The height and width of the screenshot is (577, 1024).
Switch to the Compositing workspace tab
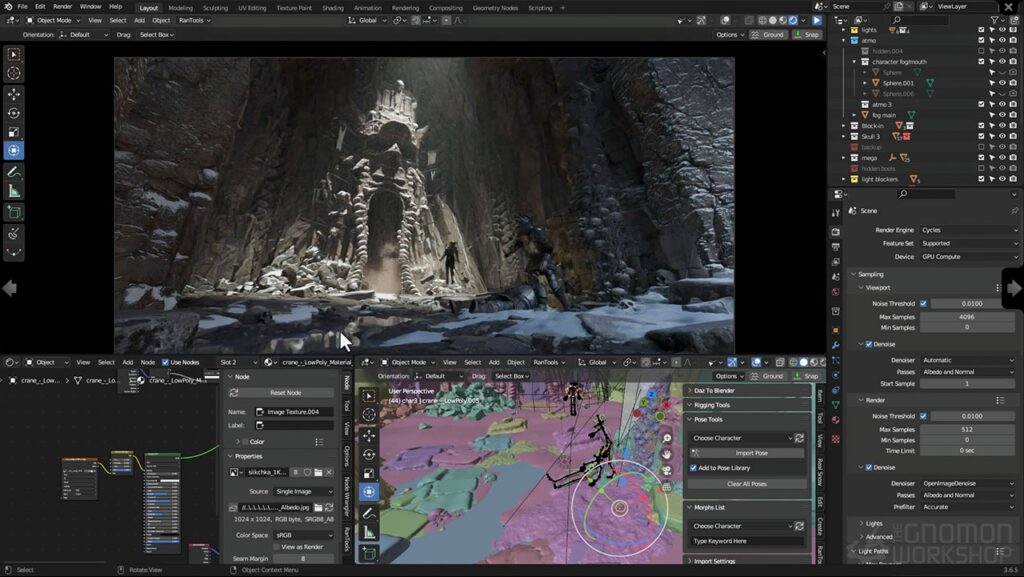(x=445, y=8)
